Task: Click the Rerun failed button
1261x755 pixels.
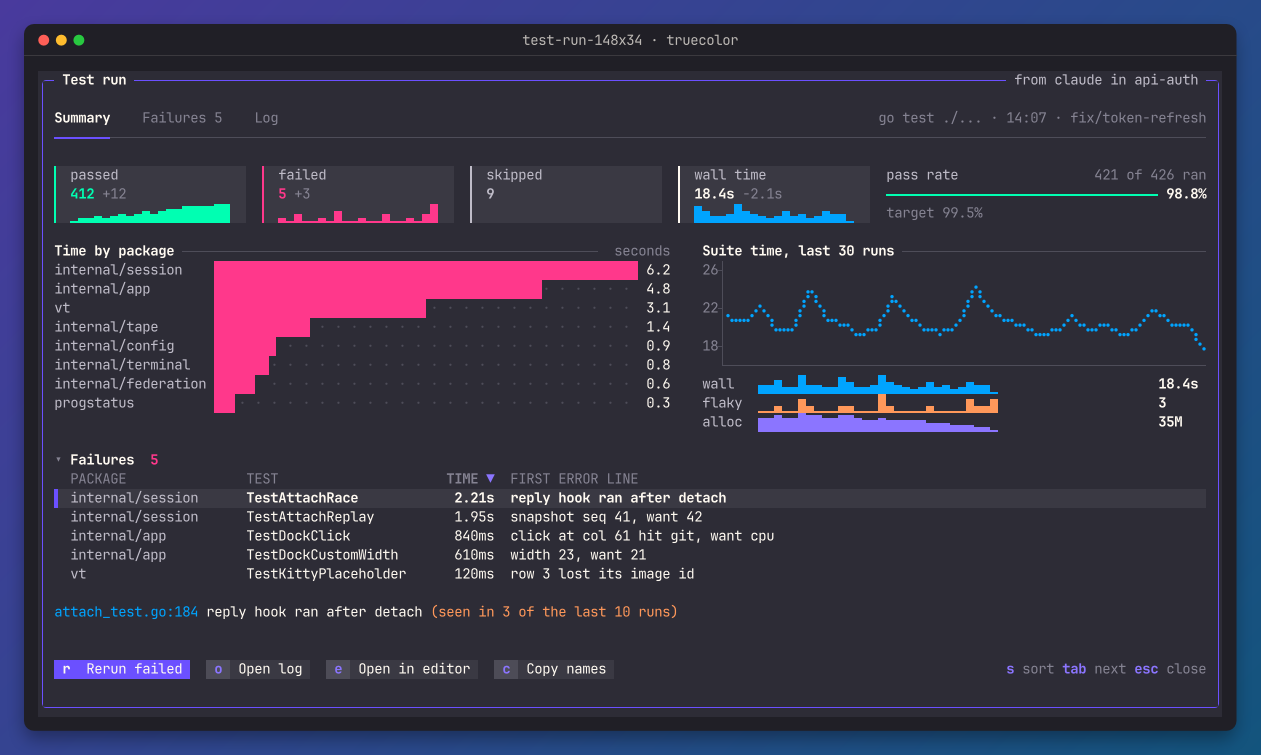Action: pyautogui.click(x=122, y=669)
